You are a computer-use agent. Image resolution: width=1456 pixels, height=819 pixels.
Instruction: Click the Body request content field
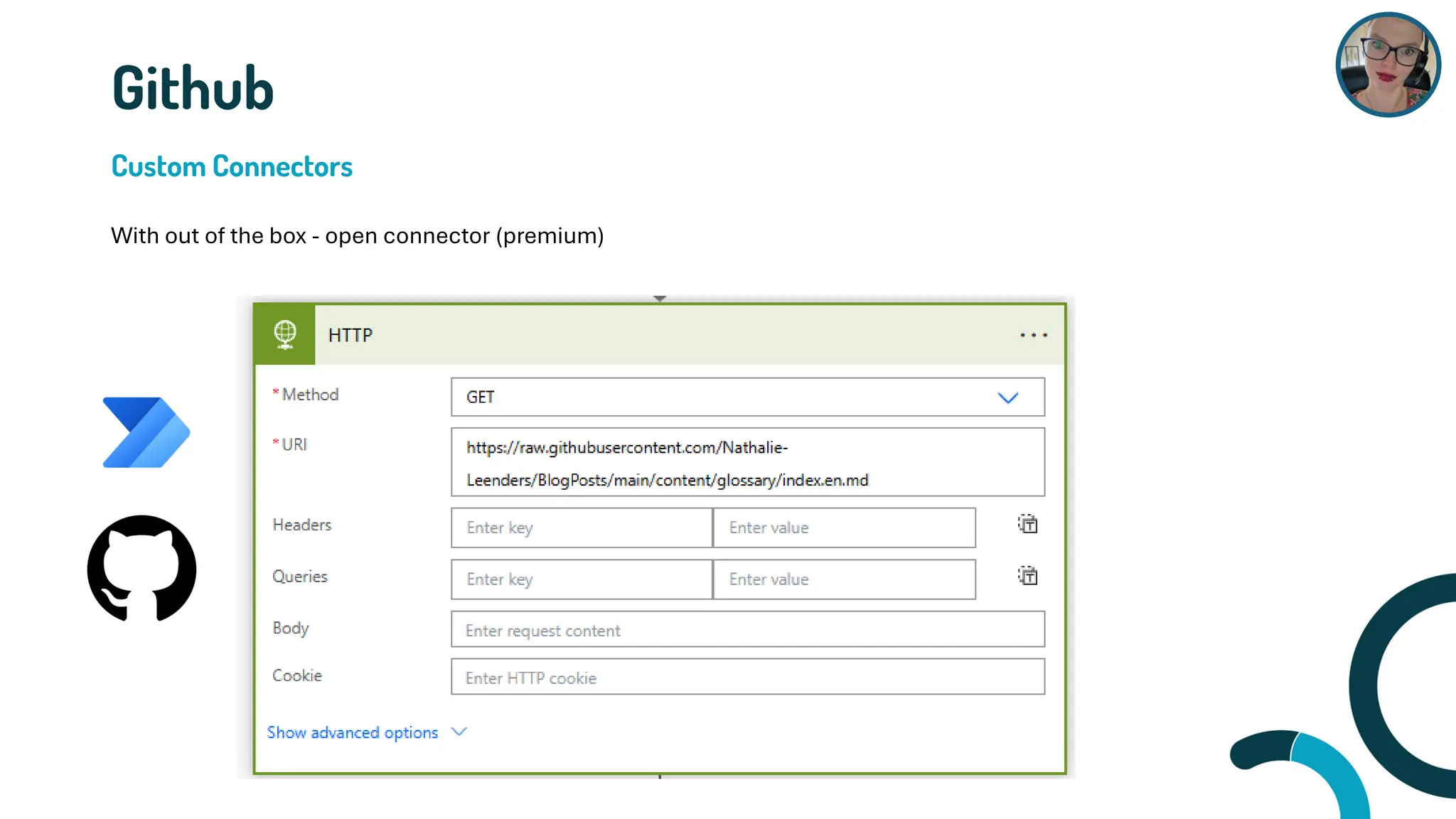coord(748,629)
